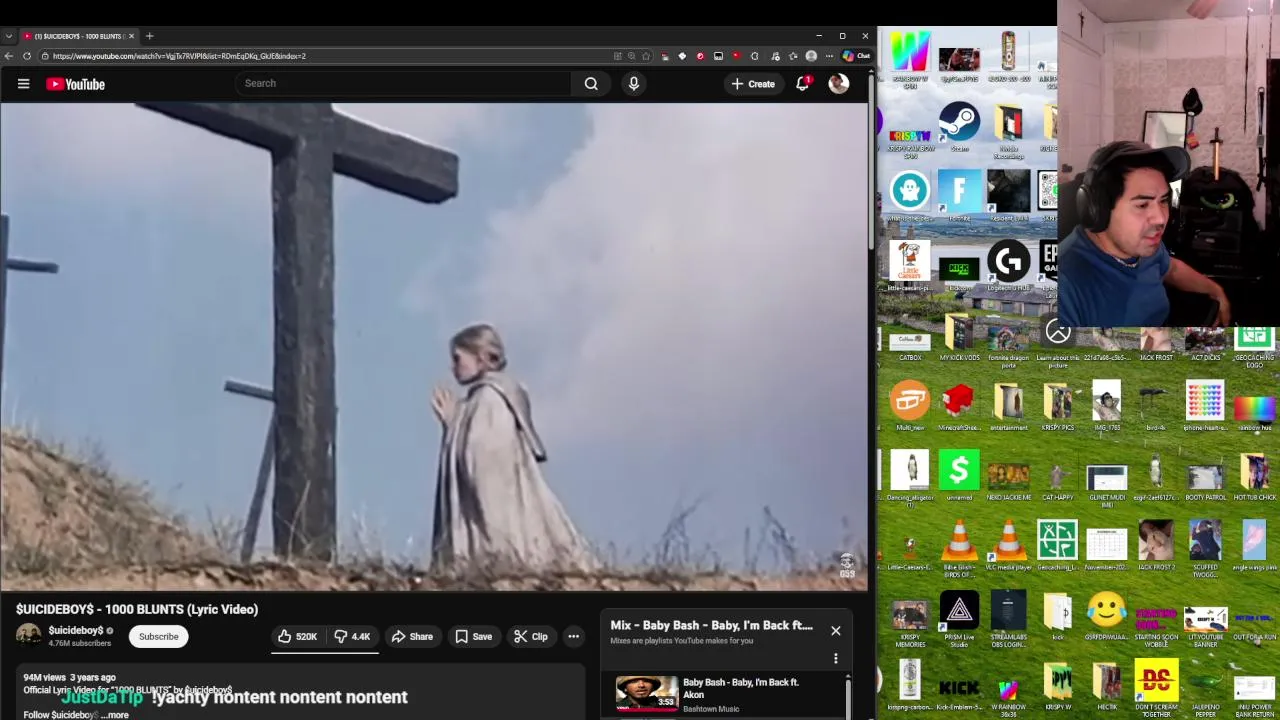Open the more actions ellipsis under video
The height and width of the screenshot is (720, 1280).
pyautogui.click(x=573, y=637)
